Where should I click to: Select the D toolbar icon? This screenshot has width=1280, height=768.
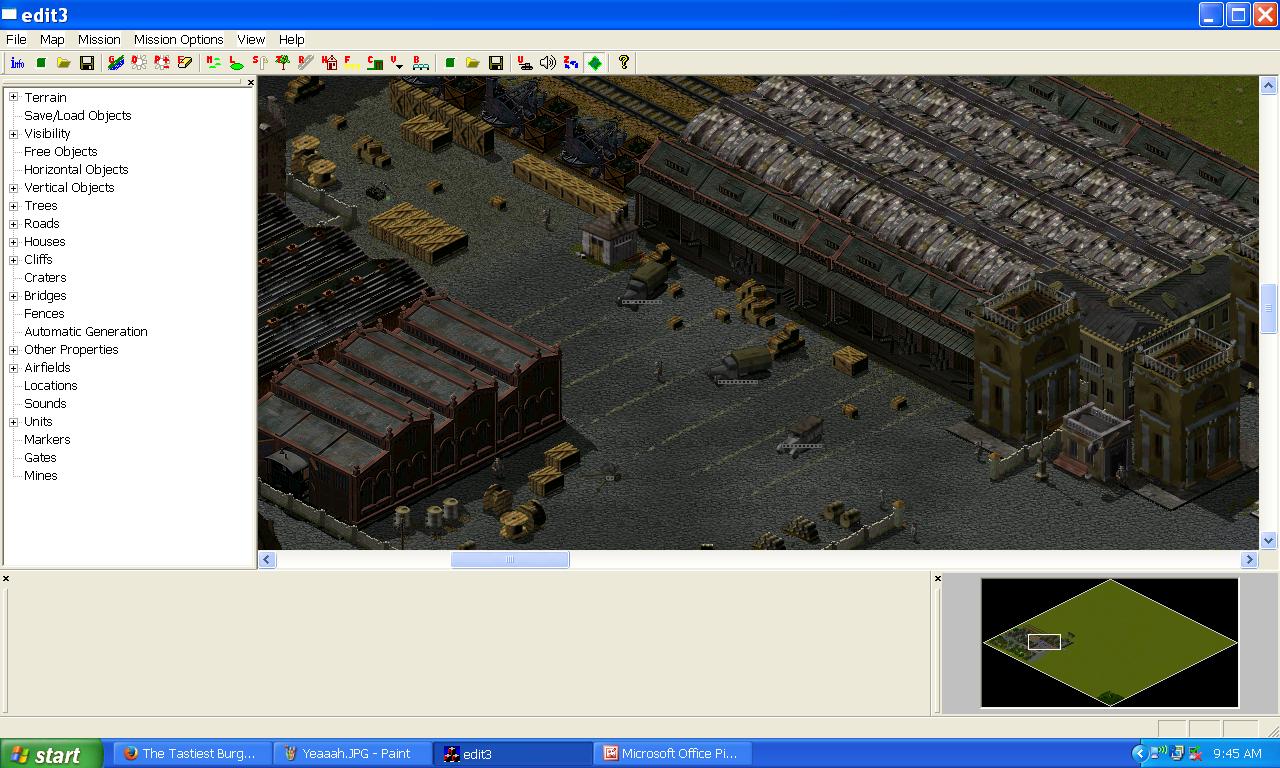point(139,63)
